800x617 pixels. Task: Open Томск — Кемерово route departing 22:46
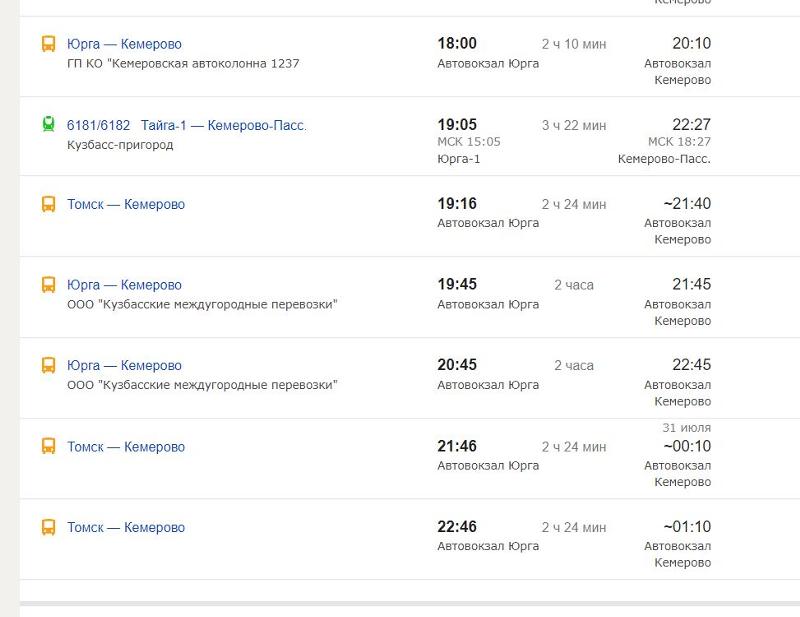point(126,527)
